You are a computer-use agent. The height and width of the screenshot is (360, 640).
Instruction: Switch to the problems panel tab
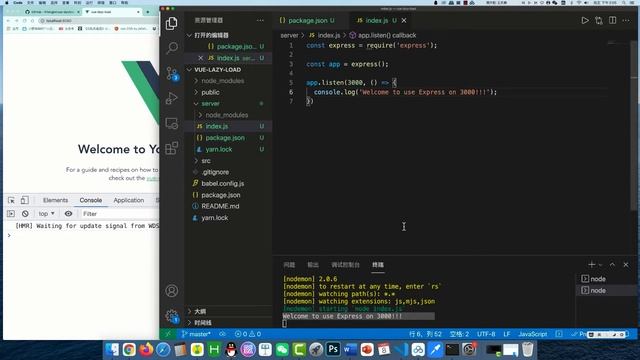pyautogui.click(x=289, y=265)
